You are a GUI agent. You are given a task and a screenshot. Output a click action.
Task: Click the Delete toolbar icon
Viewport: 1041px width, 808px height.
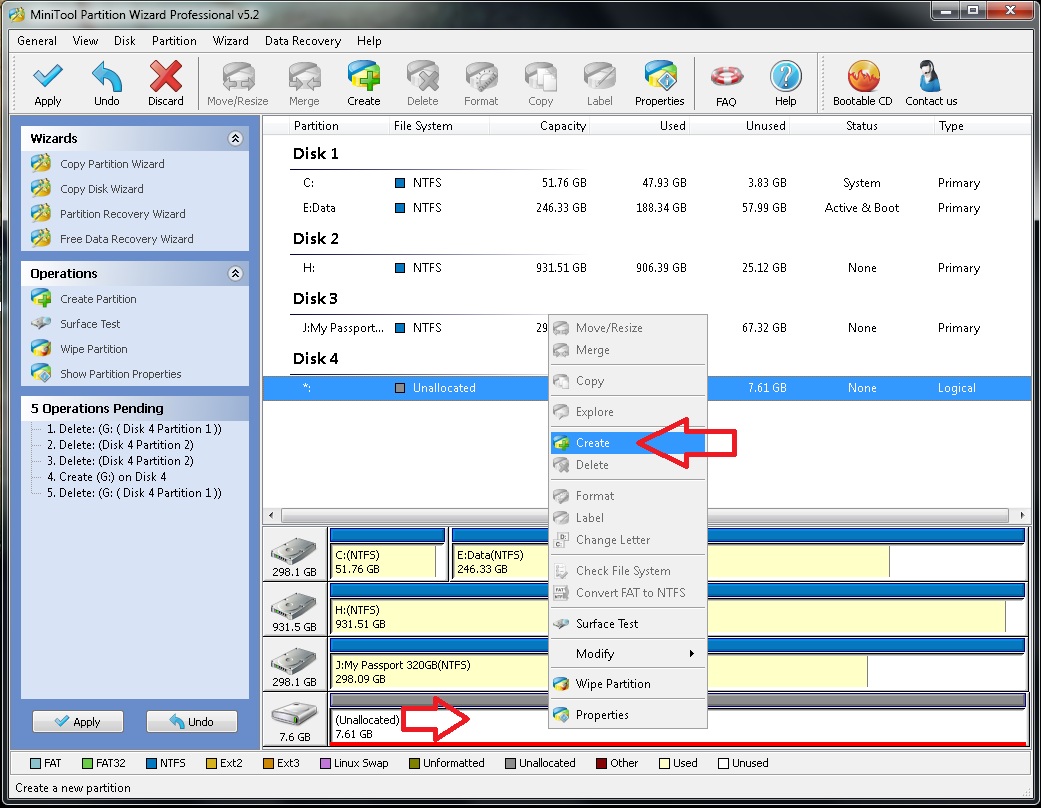pyautogui.click(x=423, y=77)
